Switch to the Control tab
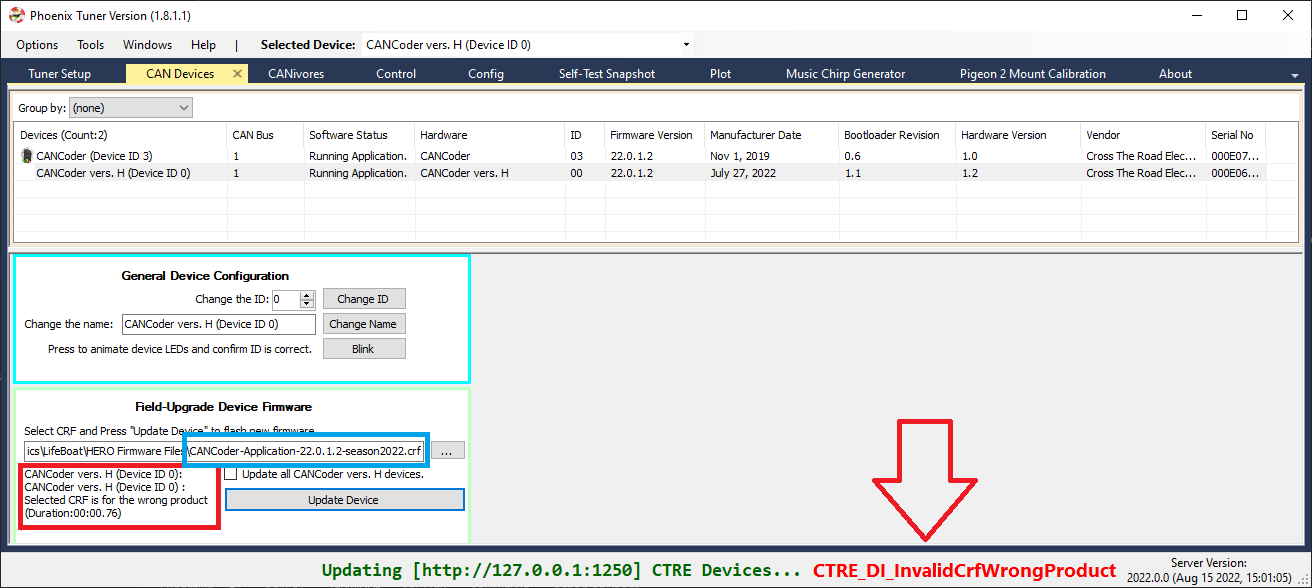 pos(396,74)
